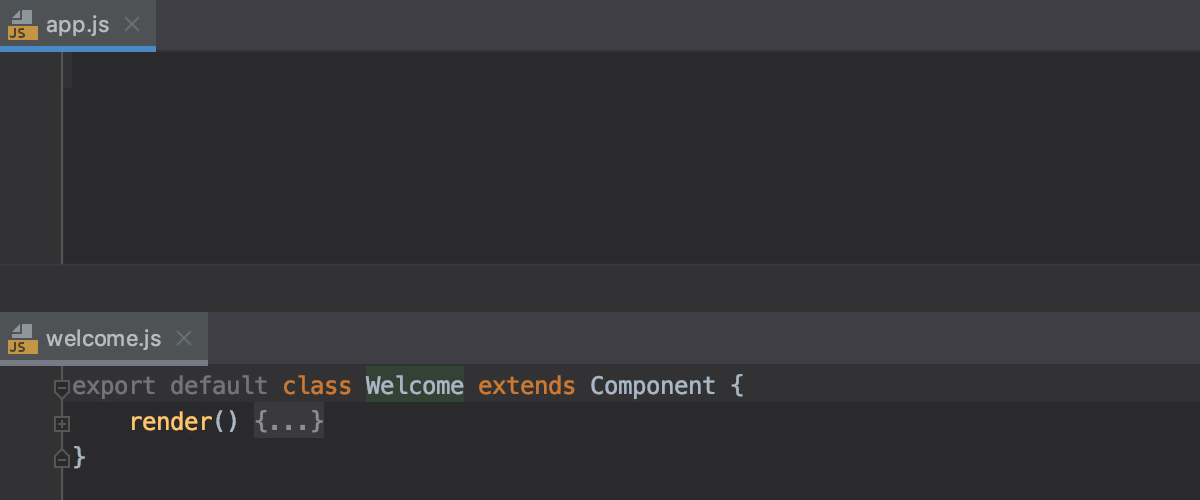
Task: Click the JS file icon on app.js tab
Action: pos(22,25)
